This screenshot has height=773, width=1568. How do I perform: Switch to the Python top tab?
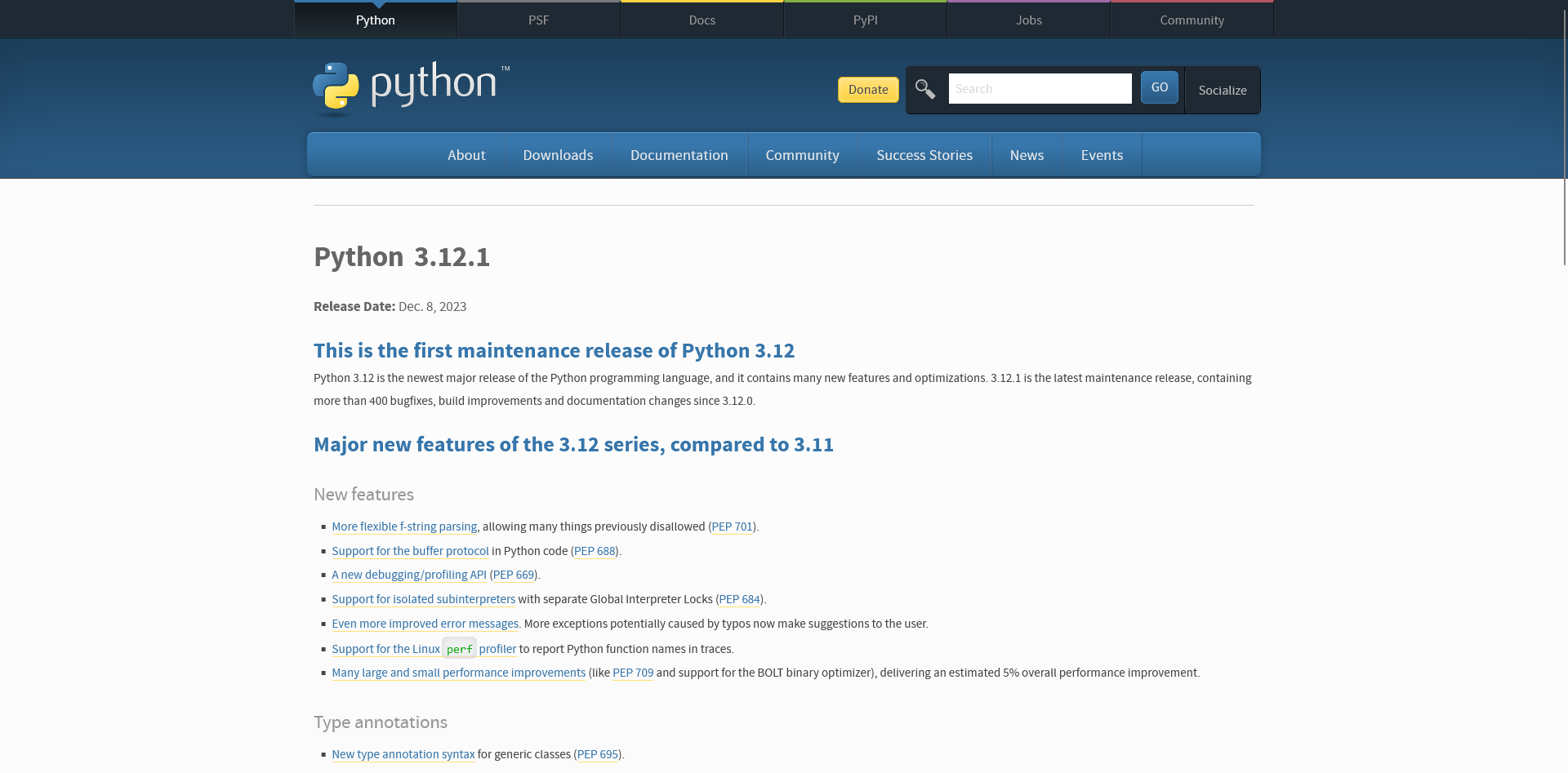coord(376,20)
